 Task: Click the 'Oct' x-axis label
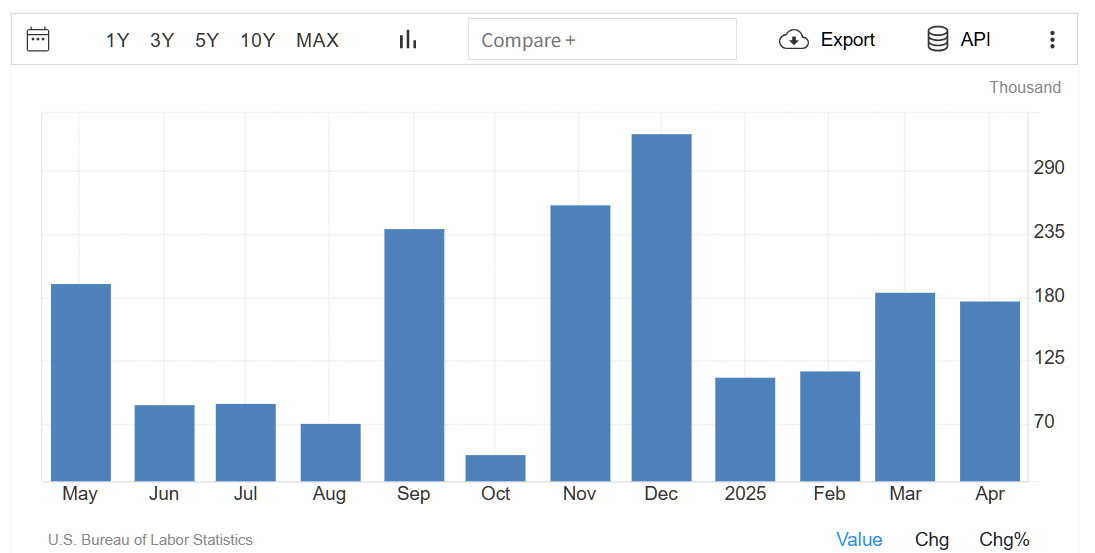tap(496, 494)
